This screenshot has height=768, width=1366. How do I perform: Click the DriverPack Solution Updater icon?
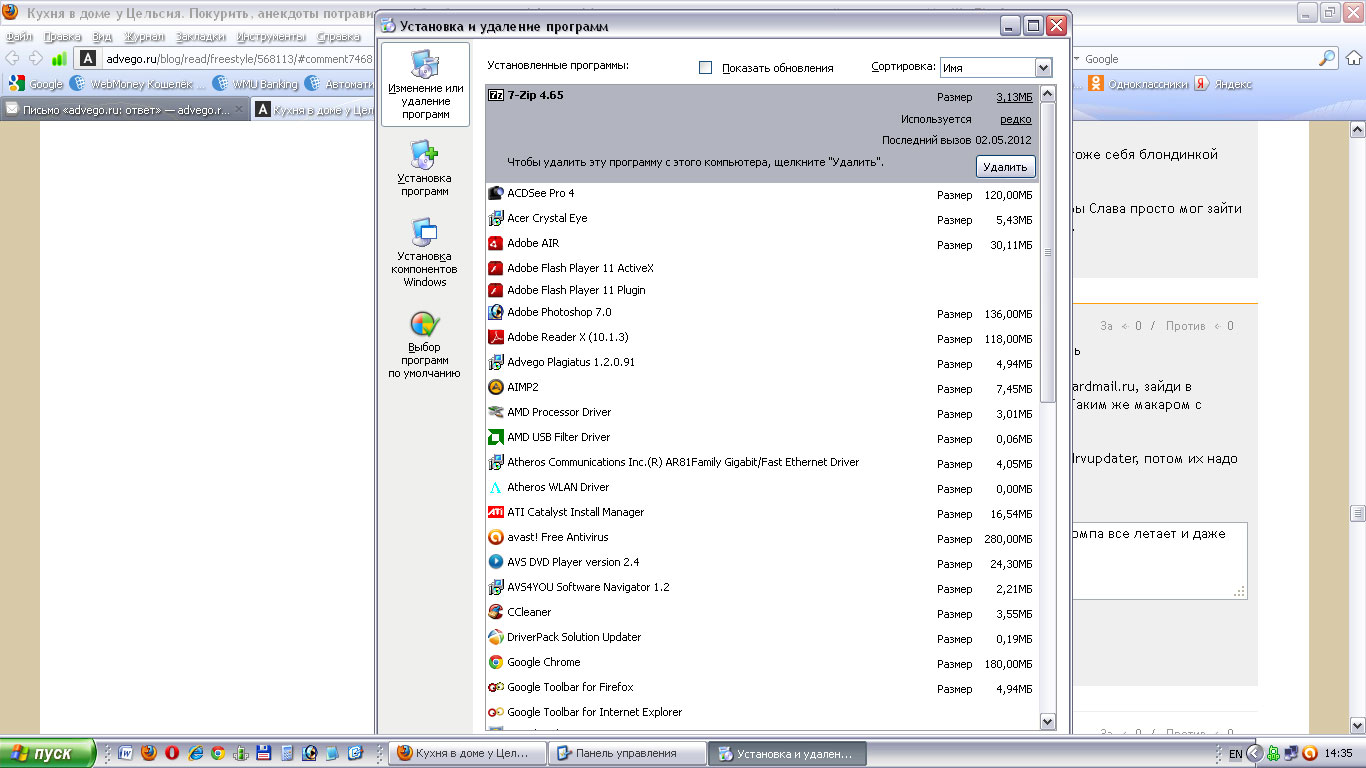click(x=495, y=637)
